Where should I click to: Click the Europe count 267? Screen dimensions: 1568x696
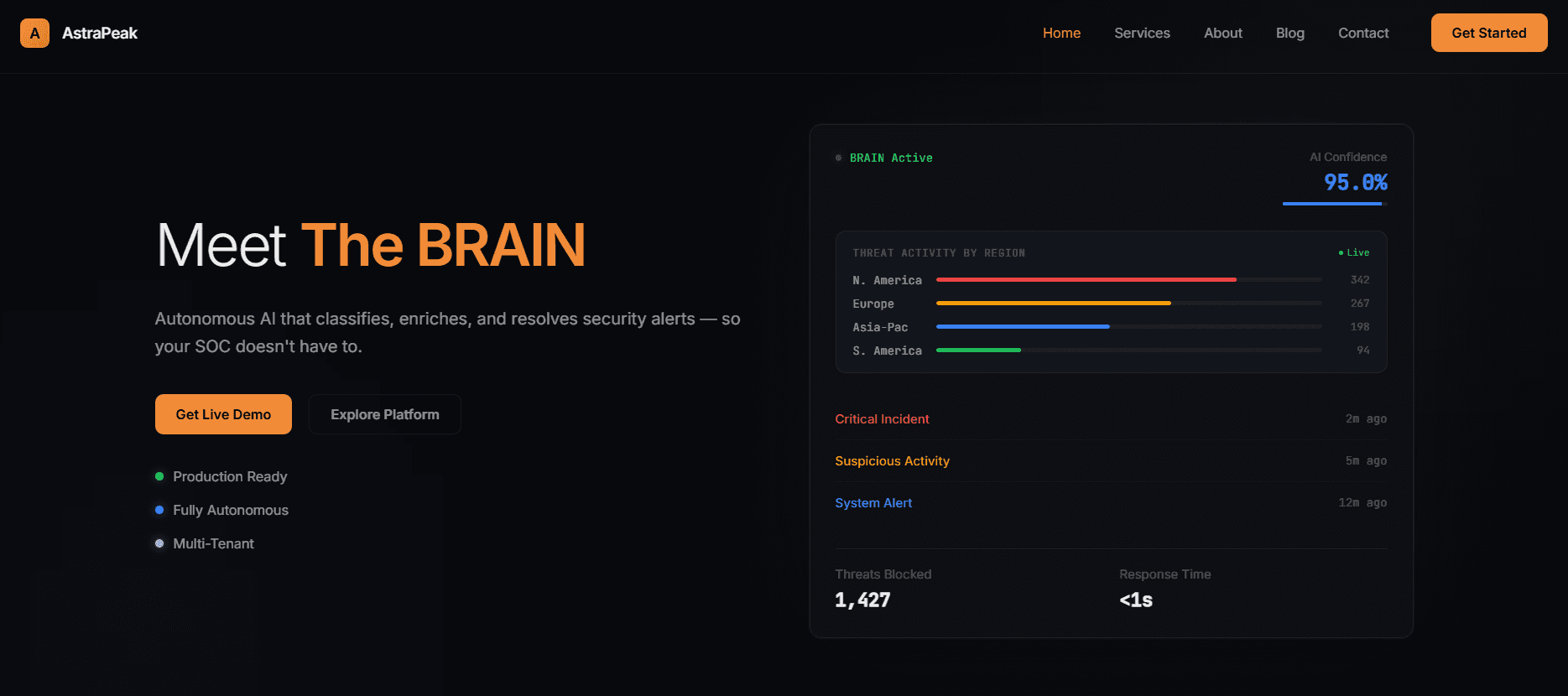1360,304
